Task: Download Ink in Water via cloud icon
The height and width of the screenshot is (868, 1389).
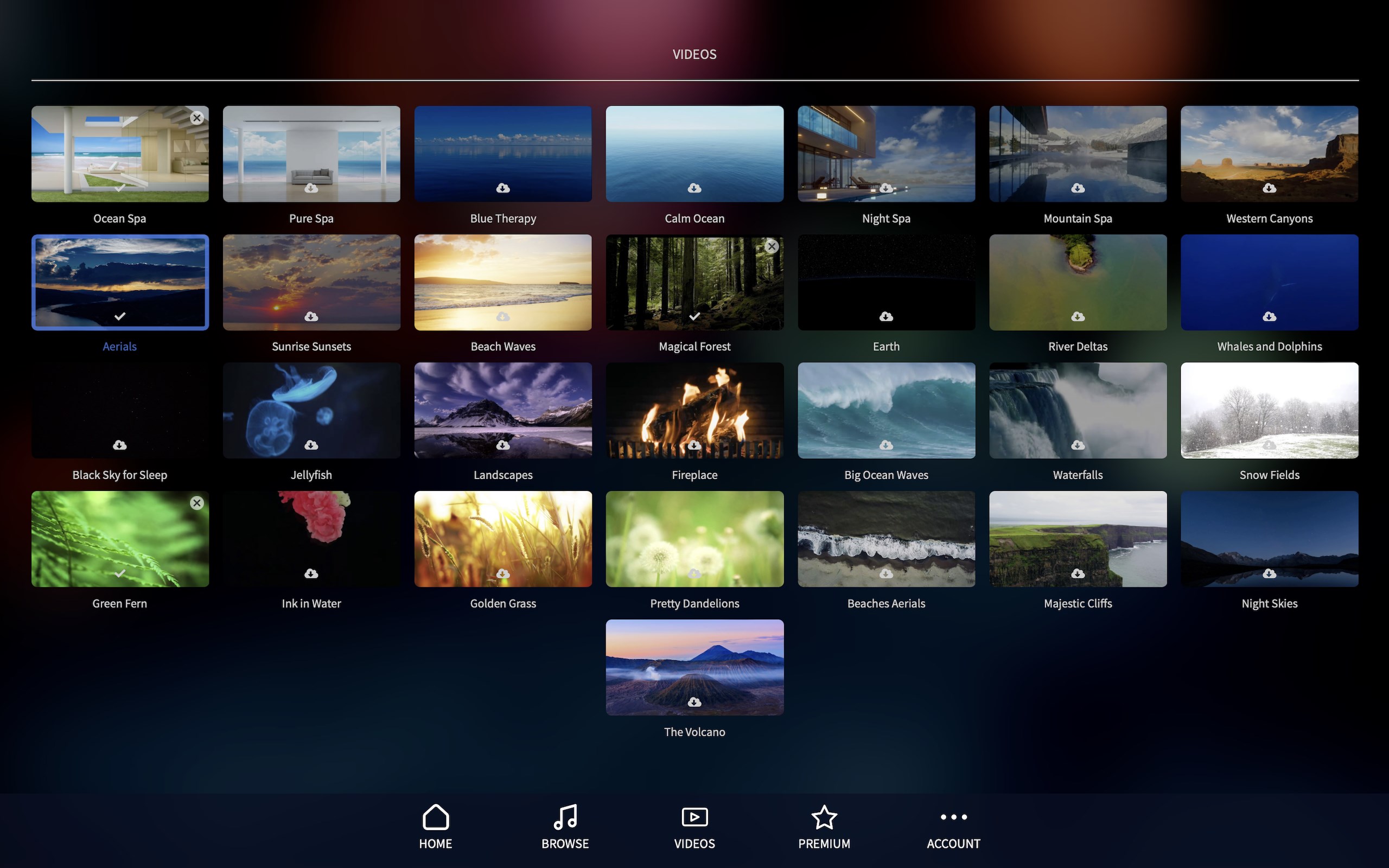Action: 311,573
